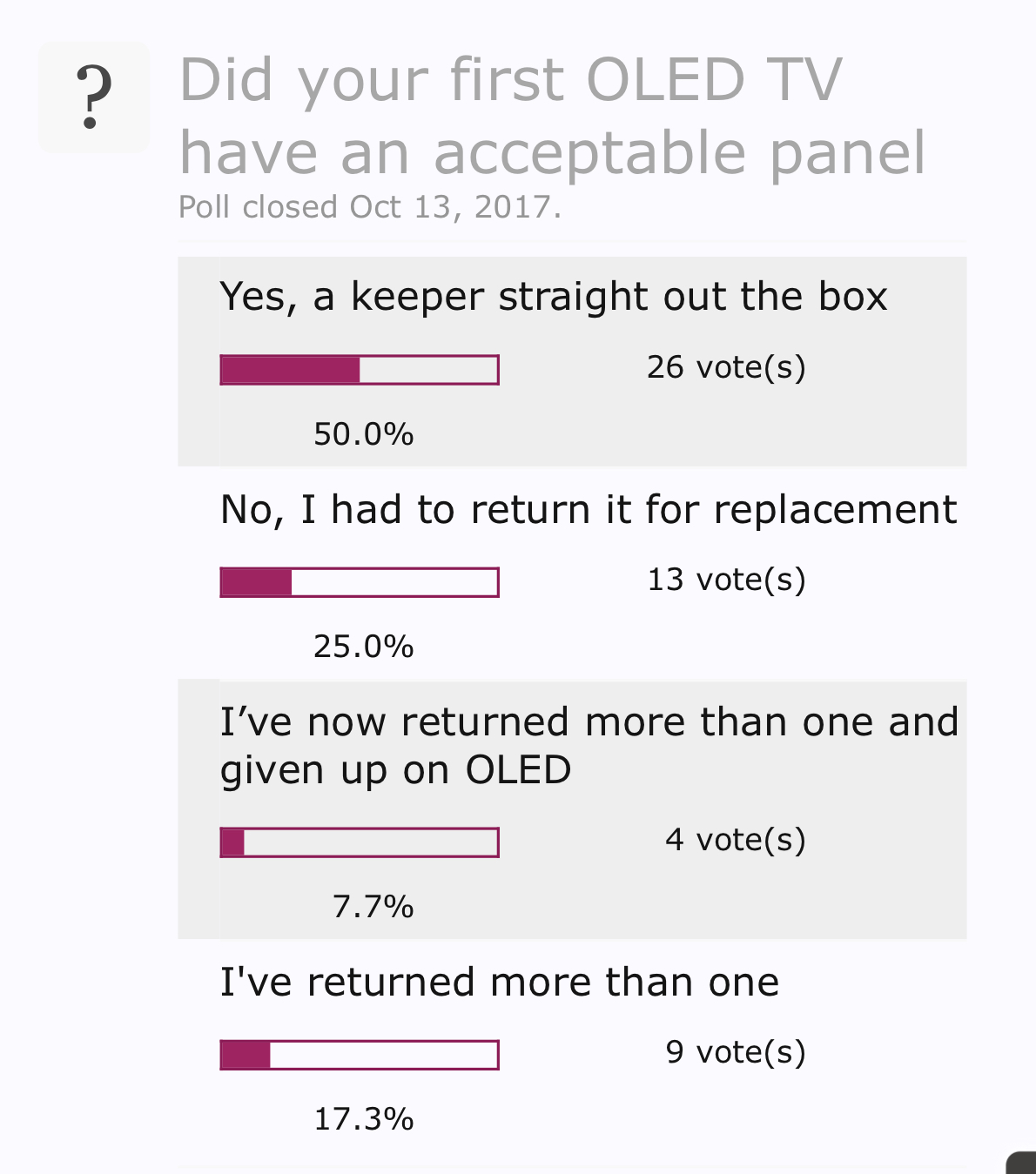The width and height of the screenshot is (1036, 1174).
Task: Click the '9 vote(s)' count
Action: 736,1052
